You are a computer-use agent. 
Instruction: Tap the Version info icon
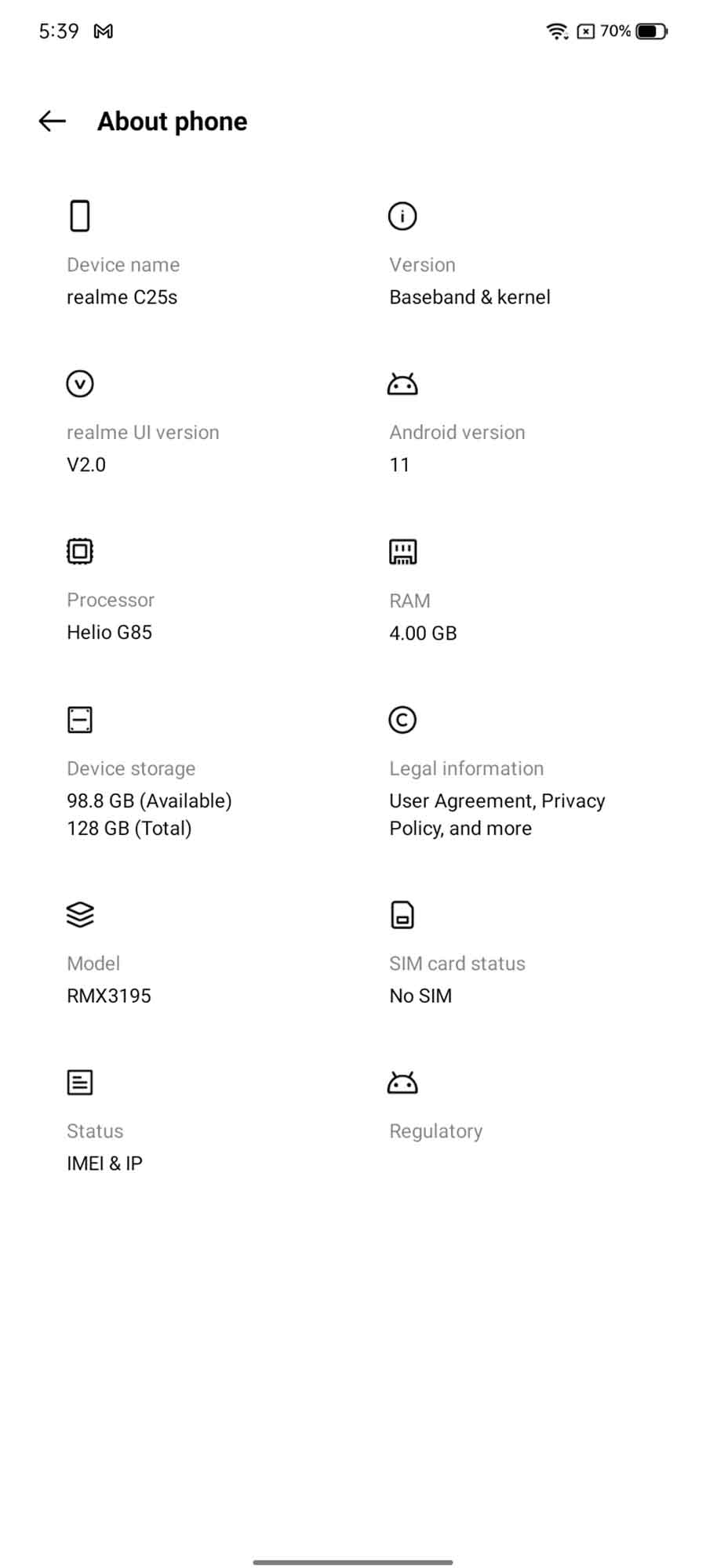402,216
